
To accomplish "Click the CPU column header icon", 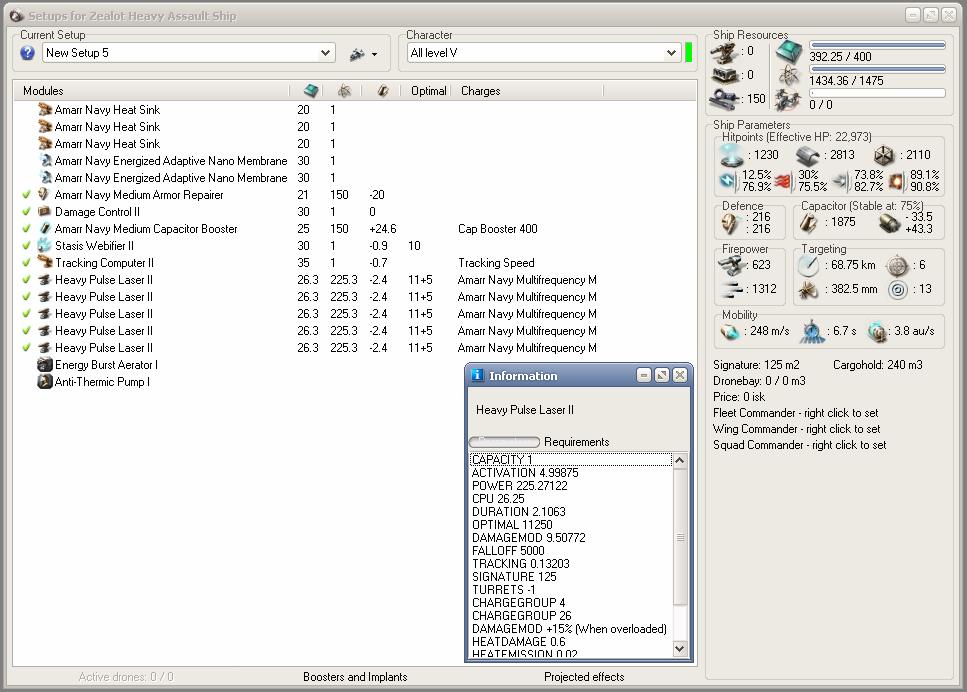I will point(311,91).
